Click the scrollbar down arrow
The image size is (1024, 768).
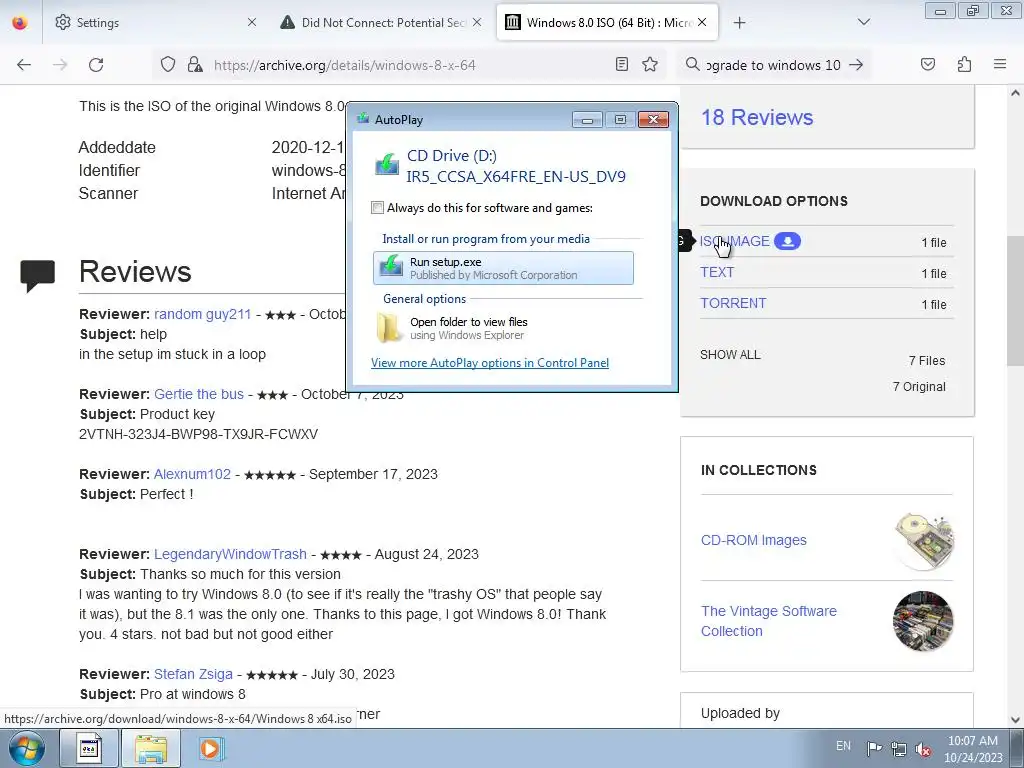coord(1015,720)
